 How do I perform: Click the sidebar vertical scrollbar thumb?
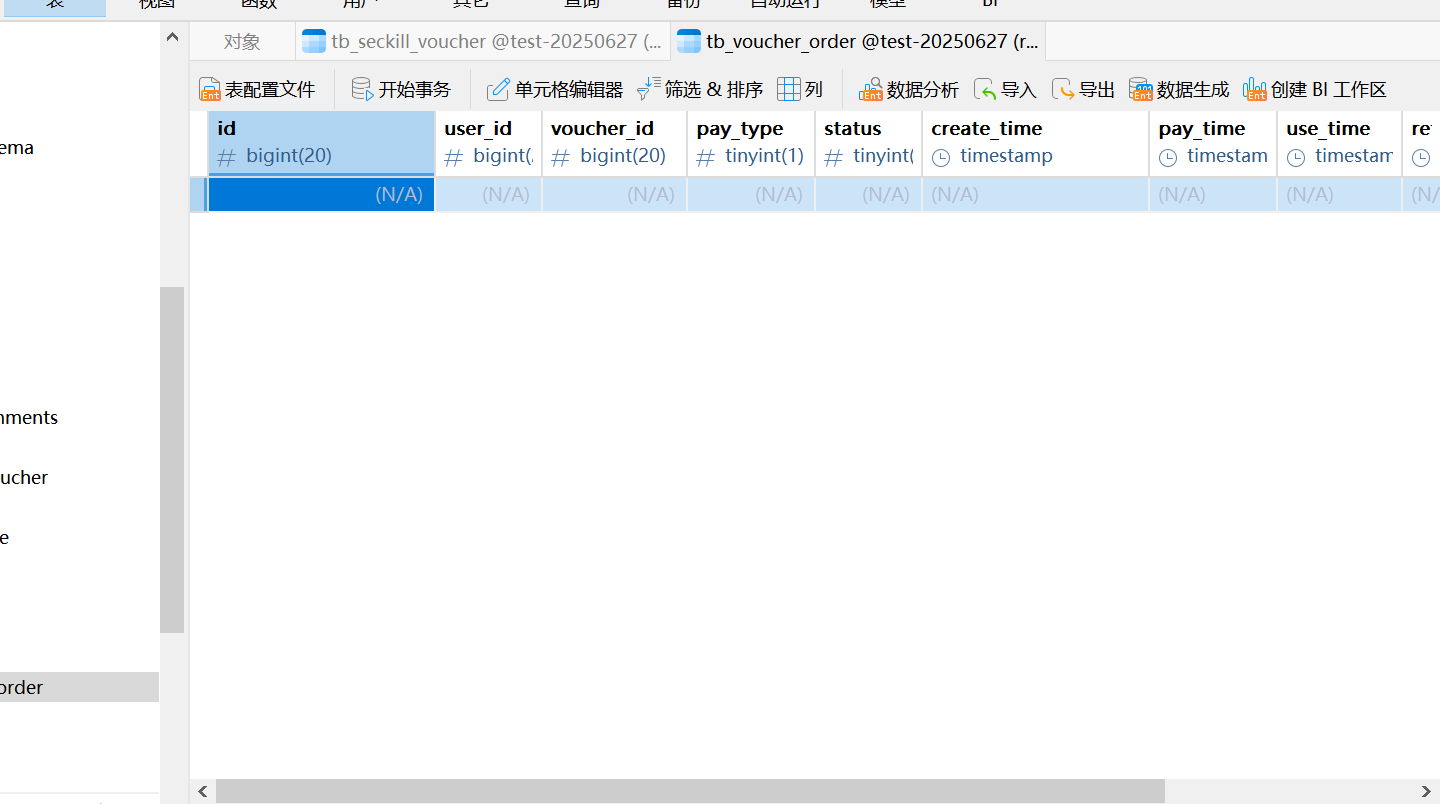pyautogui.click(x=172, y=460)
